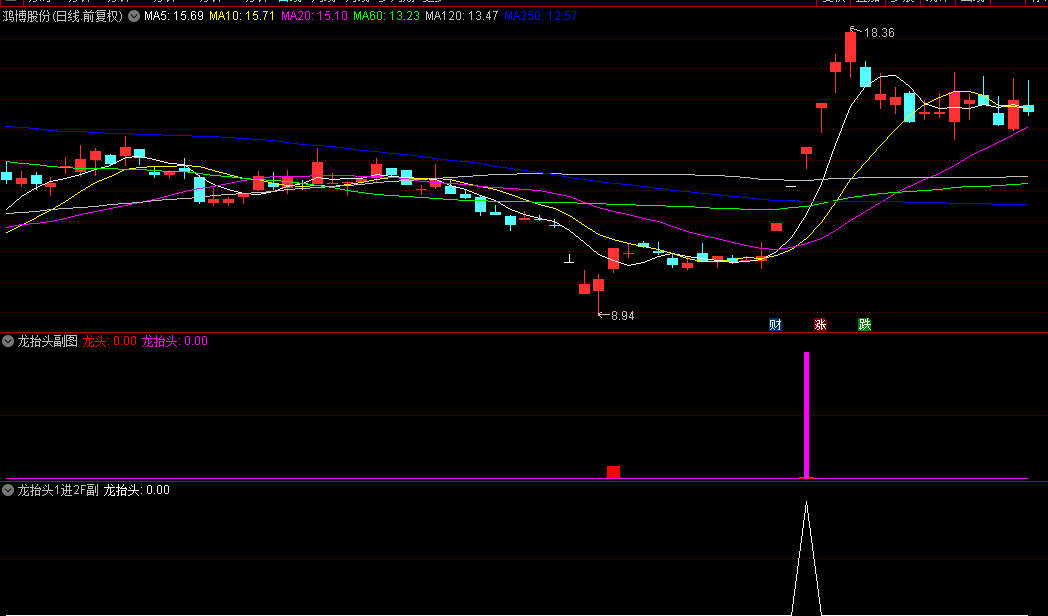Click the 8.94 low price marker

pyautogui.click(x=621, y=315)
